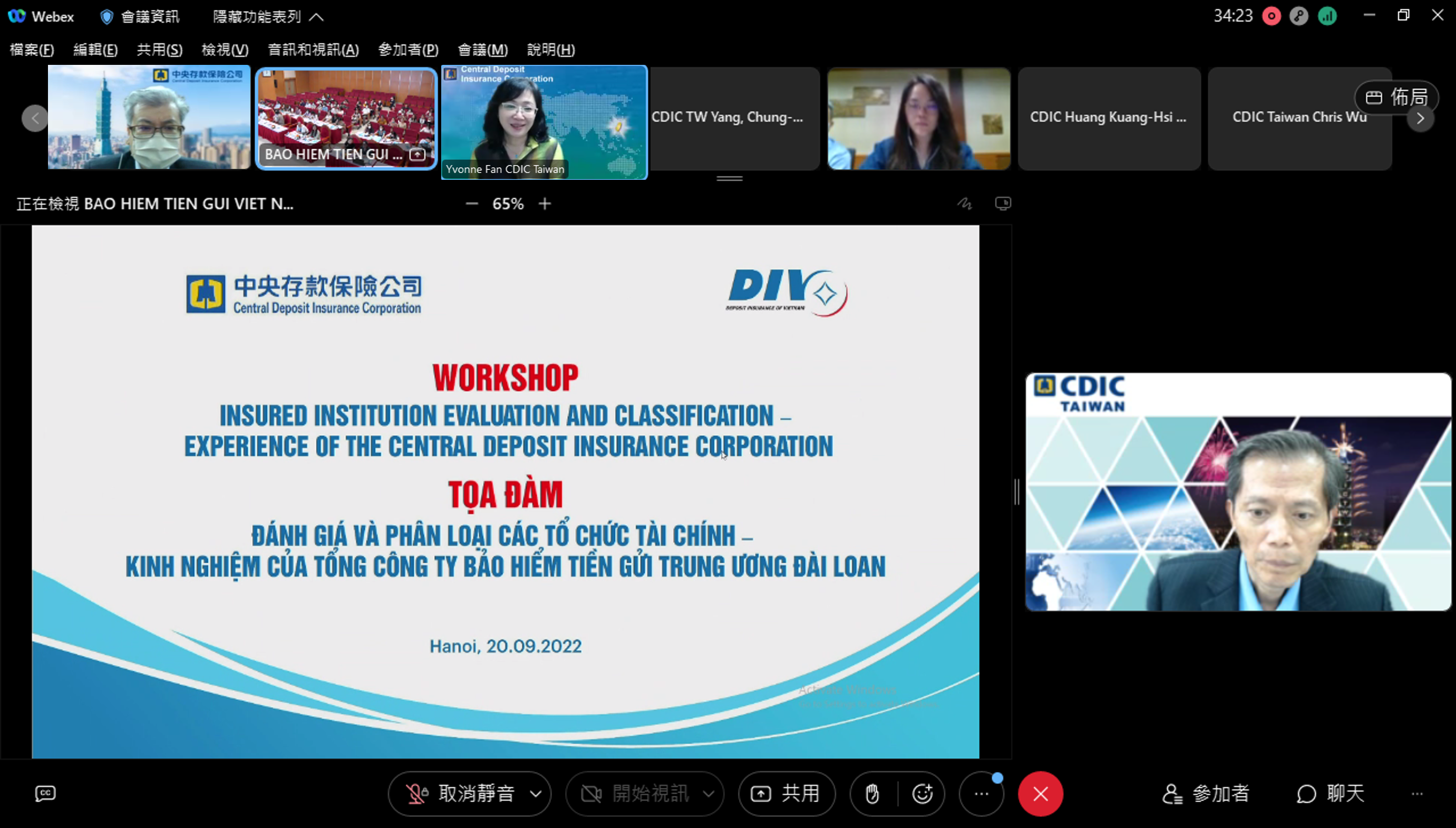Click the 共用 share content button
The width and height of the screenshot is (1456, 828).
click(787, 793)
